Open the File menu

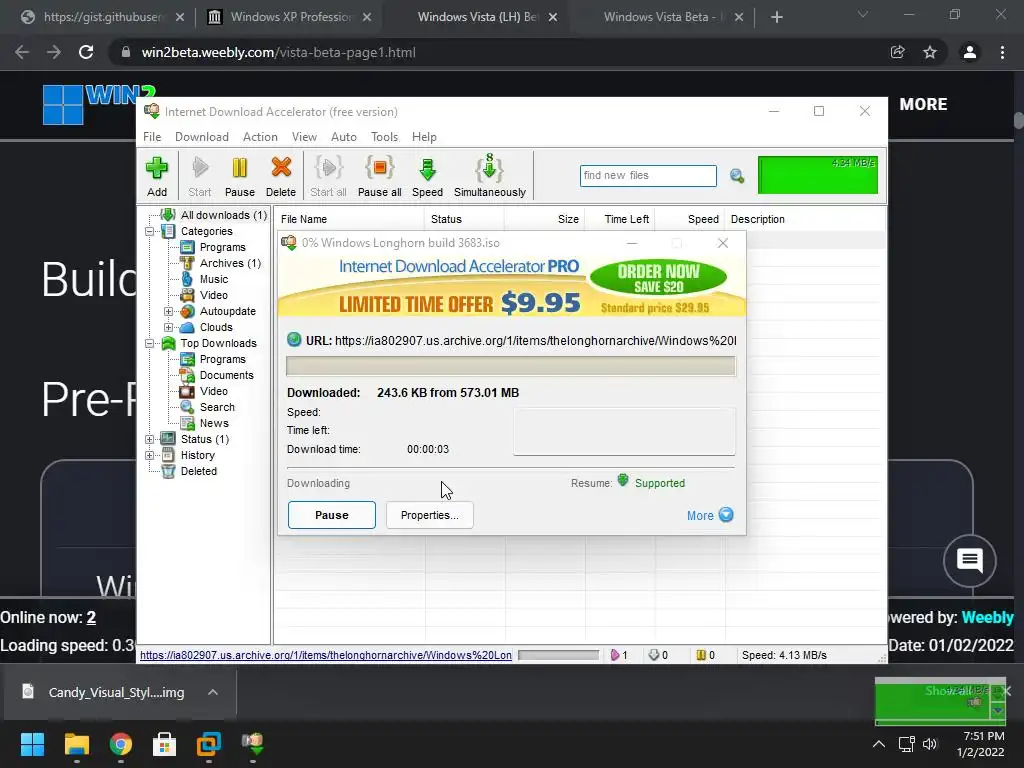pyautogui.click(x=152, y=136)
